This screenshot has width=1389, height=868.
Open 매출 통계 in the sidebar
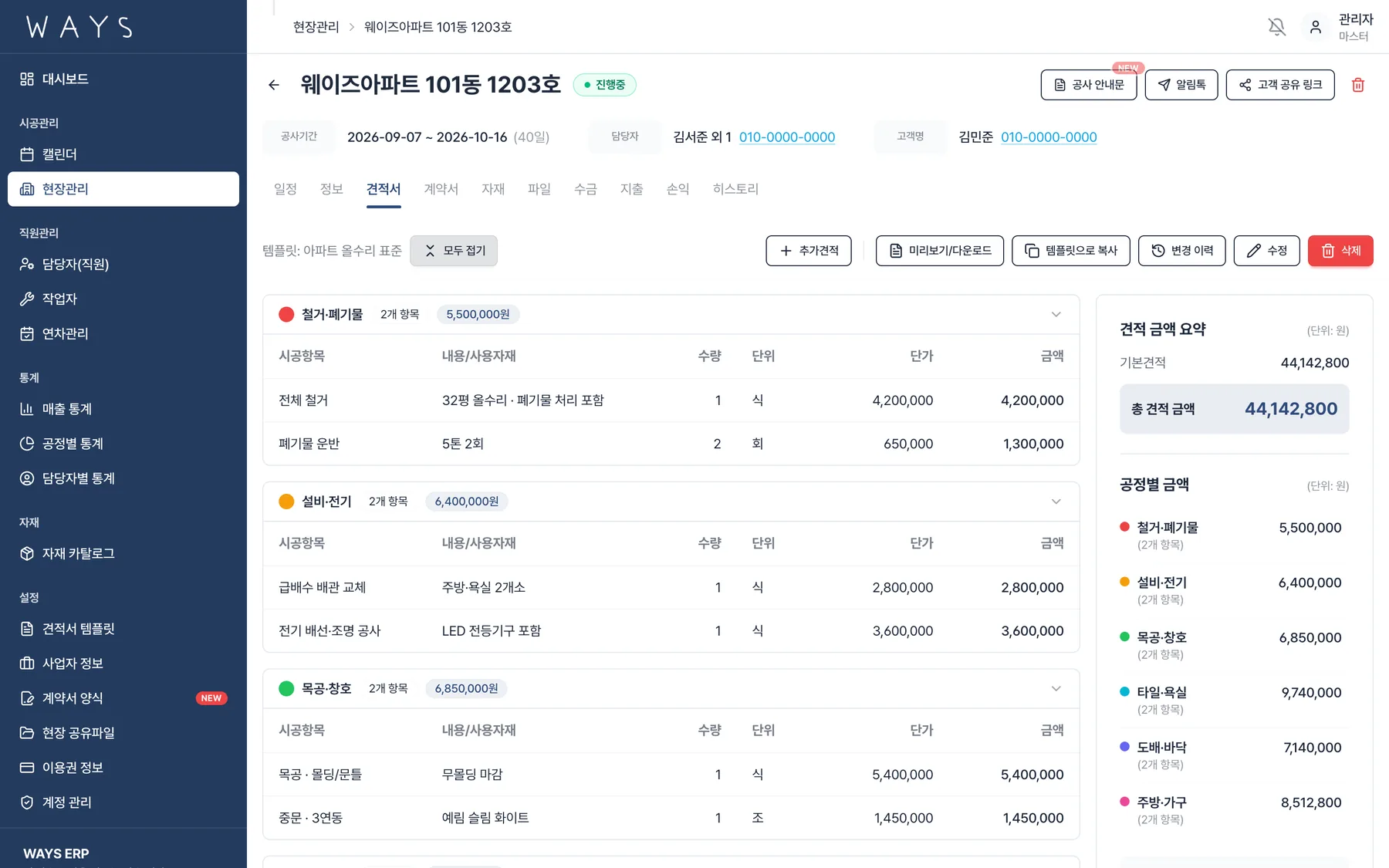click(x=123, y=409)
